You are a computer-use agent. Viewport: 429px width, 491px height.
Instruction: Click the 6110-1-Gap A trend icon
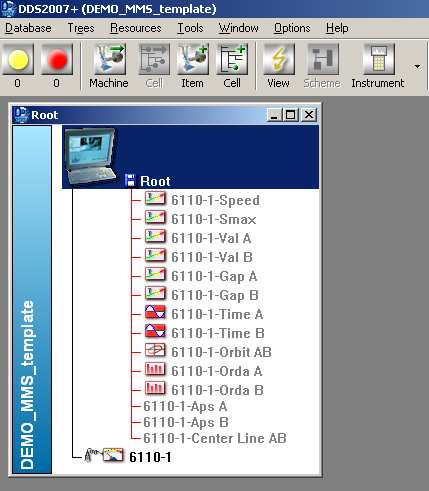coord(155,274)
